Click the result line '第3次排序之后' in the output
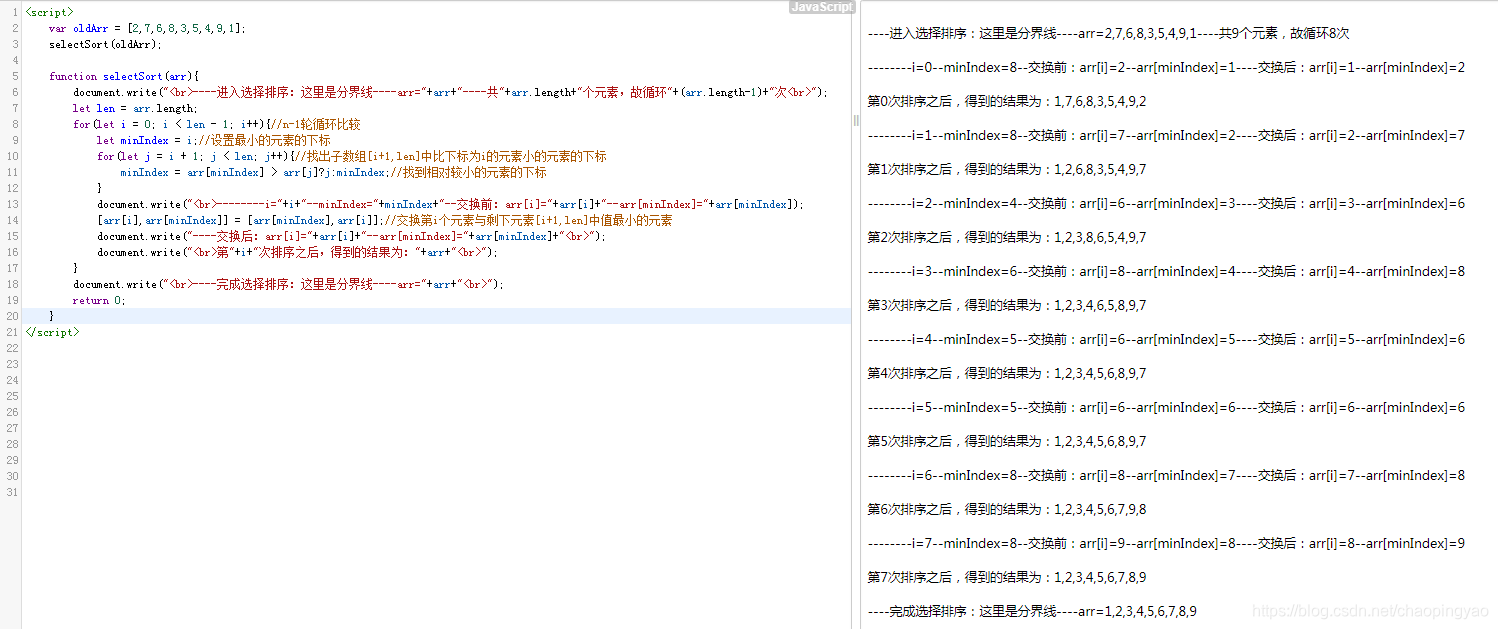Viewport: 1498px width, 629px height. [1007, 305]
